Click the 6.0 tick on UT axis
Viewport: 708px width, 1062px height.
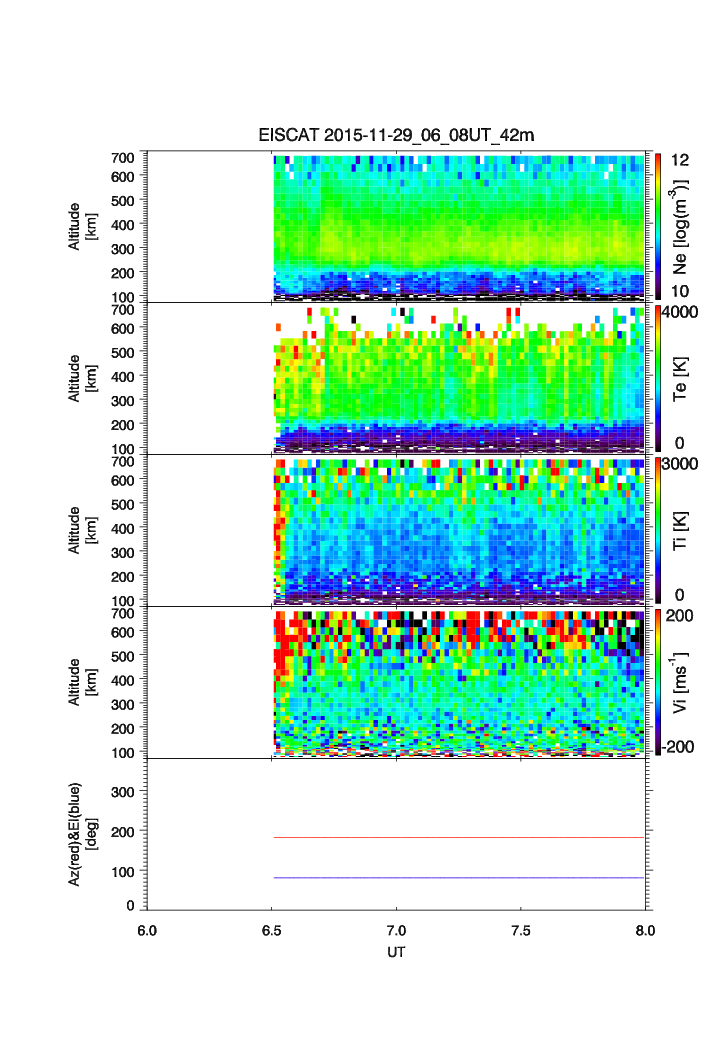pyautogui.click(x=147, y=929)
